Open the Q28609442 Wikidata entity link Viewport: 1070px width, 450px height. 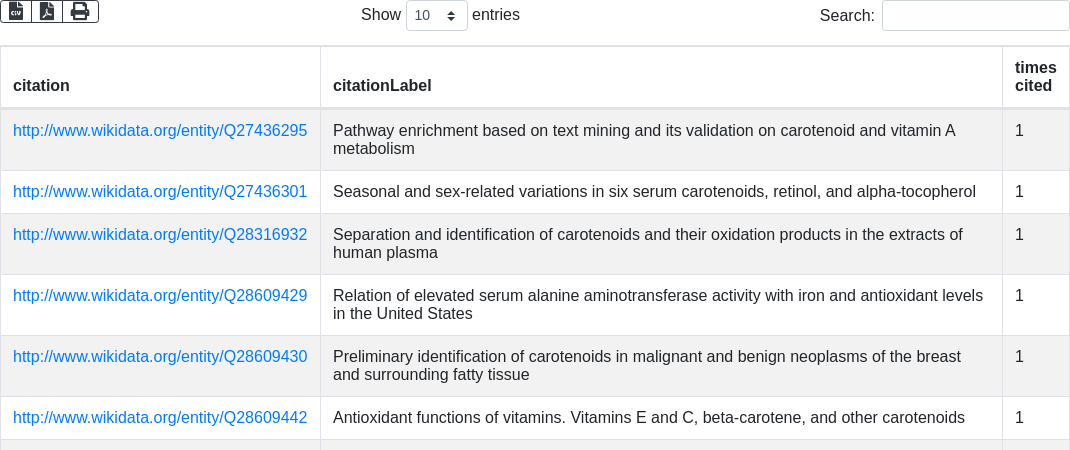160,418
